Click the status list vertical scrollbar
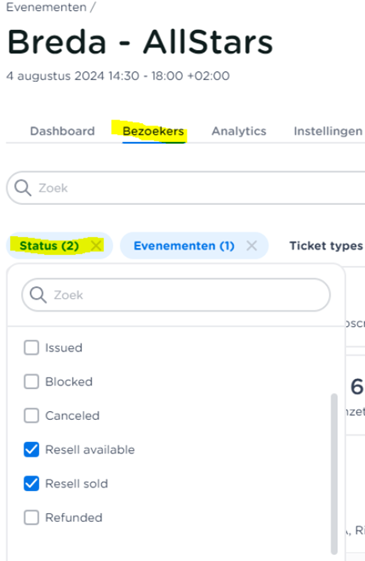The width and height of the screenshot is (365, 561). pos(334,473)
